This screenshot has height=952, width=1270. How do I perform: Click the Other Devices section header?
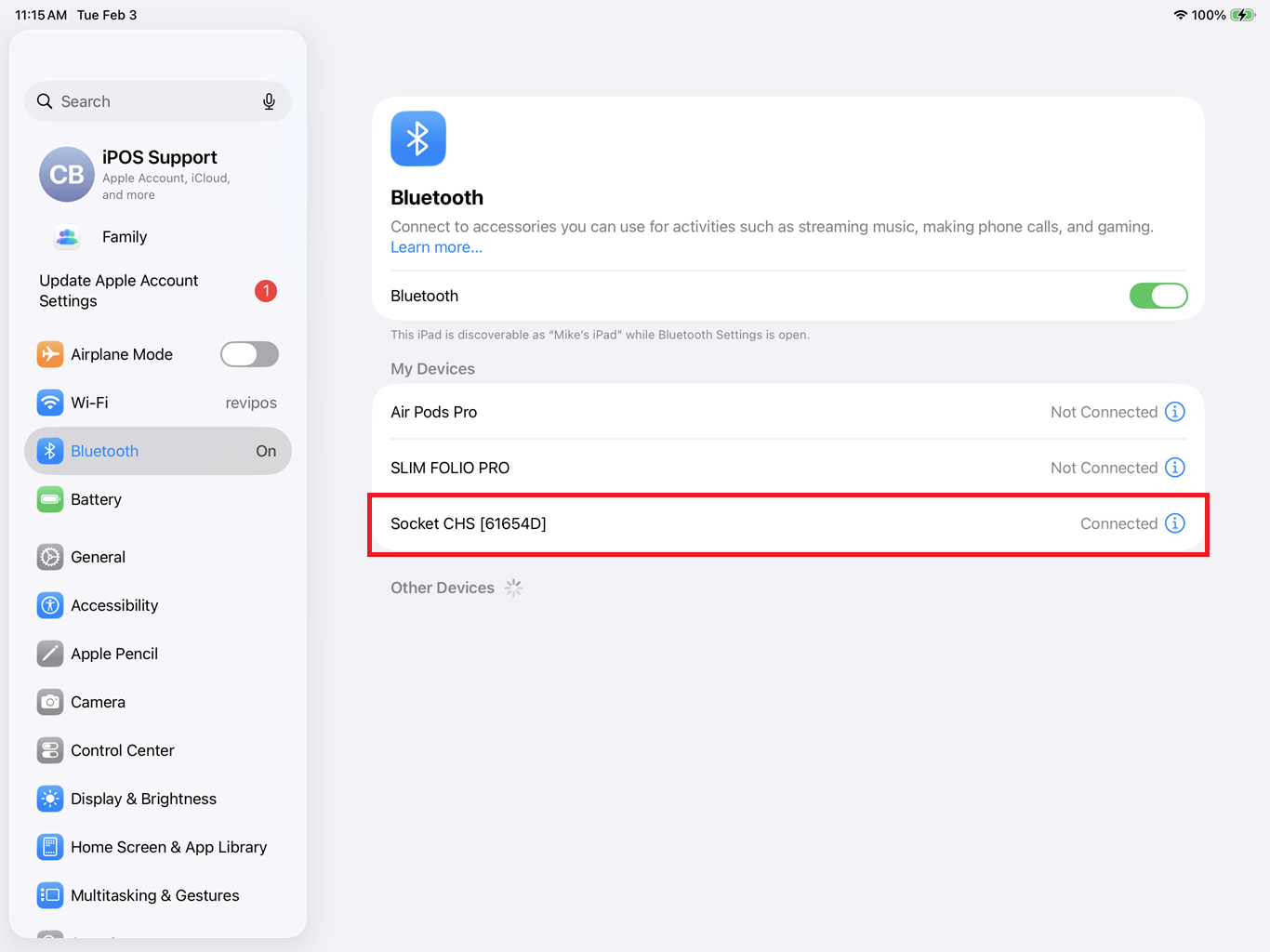[x=443, y=588]
